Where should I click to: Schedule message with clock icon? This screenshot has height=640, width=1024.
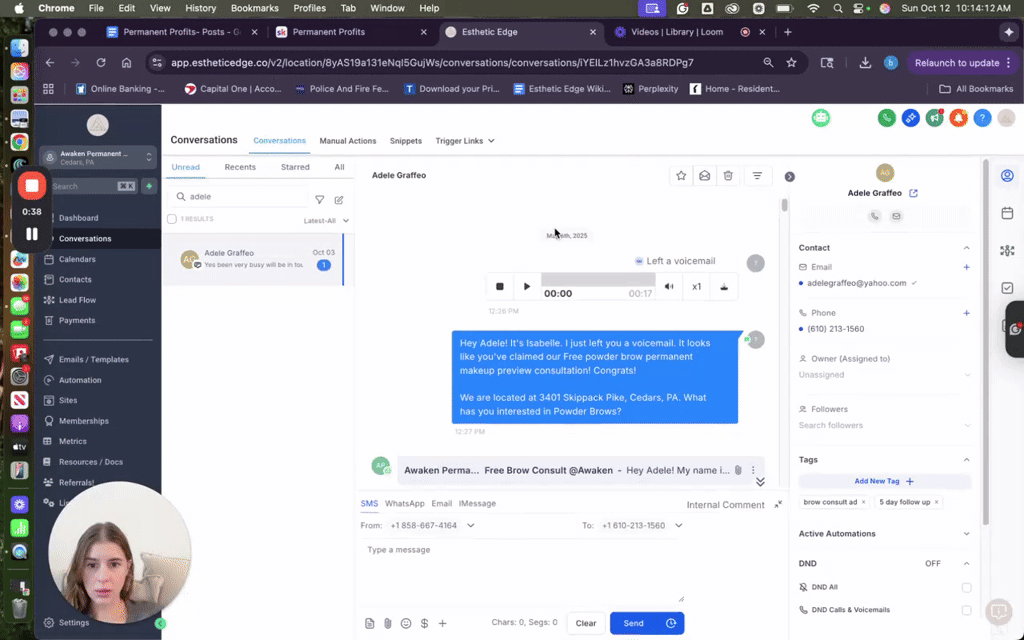(x=671, y=623)
